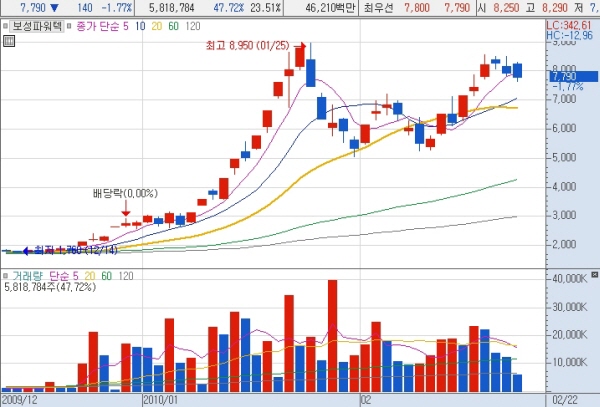Click the square marker before 거래량 label
Screen dimensions: 600x407
tap(5, 274)
